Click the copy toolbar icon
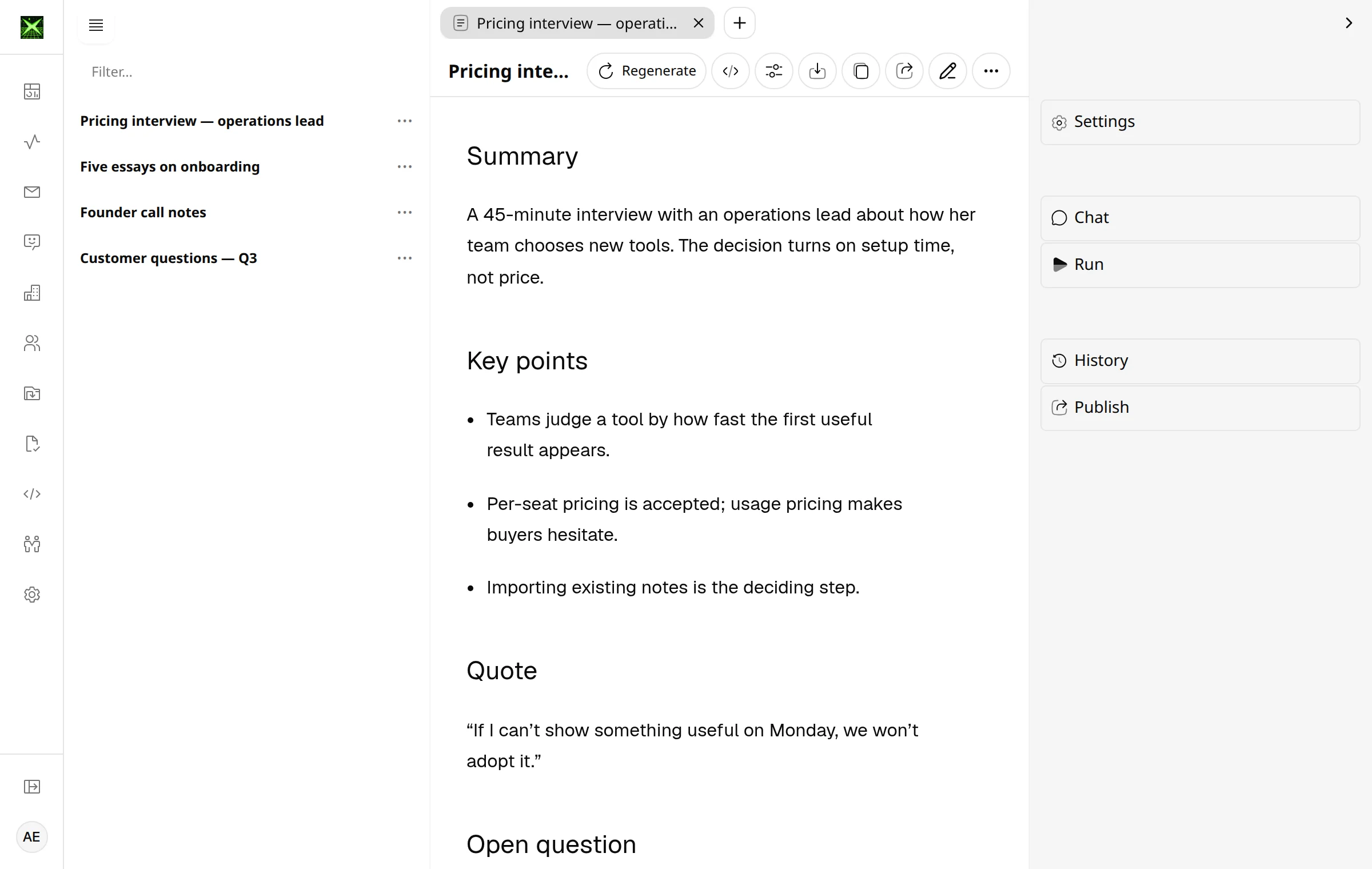This screenshot has width=1372, height=869. 861,71
